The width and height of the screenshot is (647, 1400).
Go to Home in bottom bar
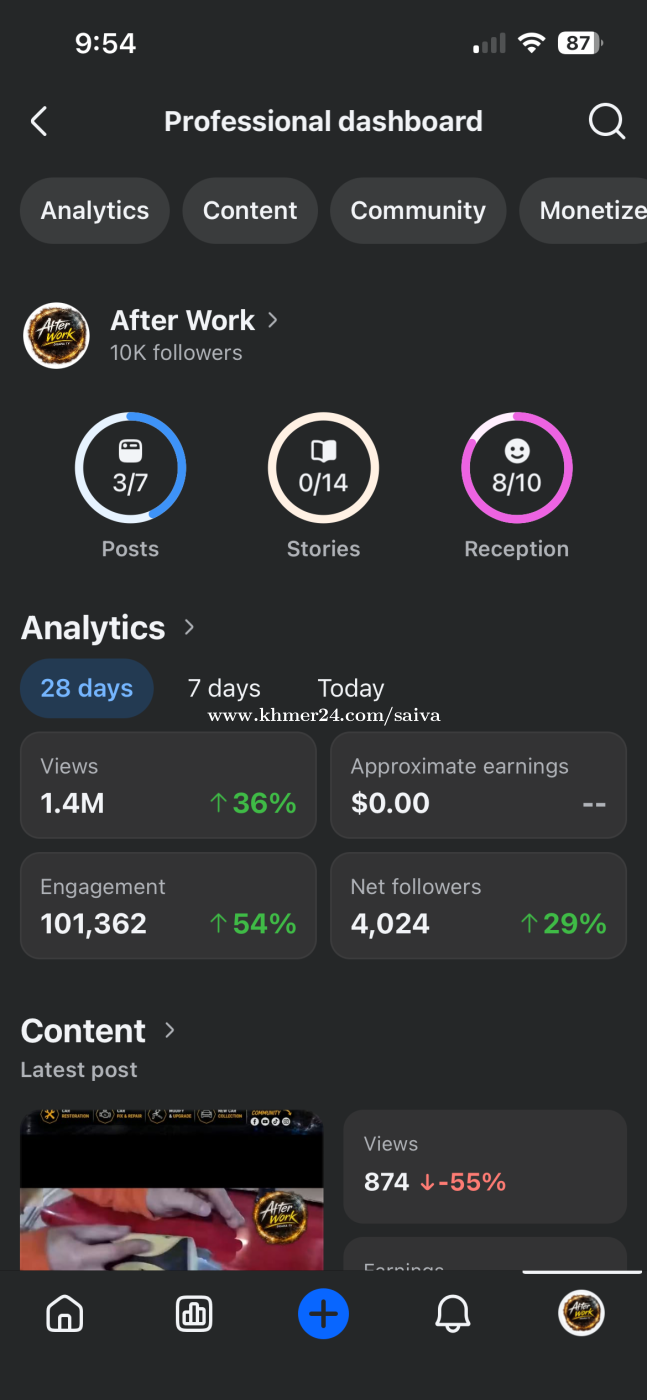pos(65,1313)
